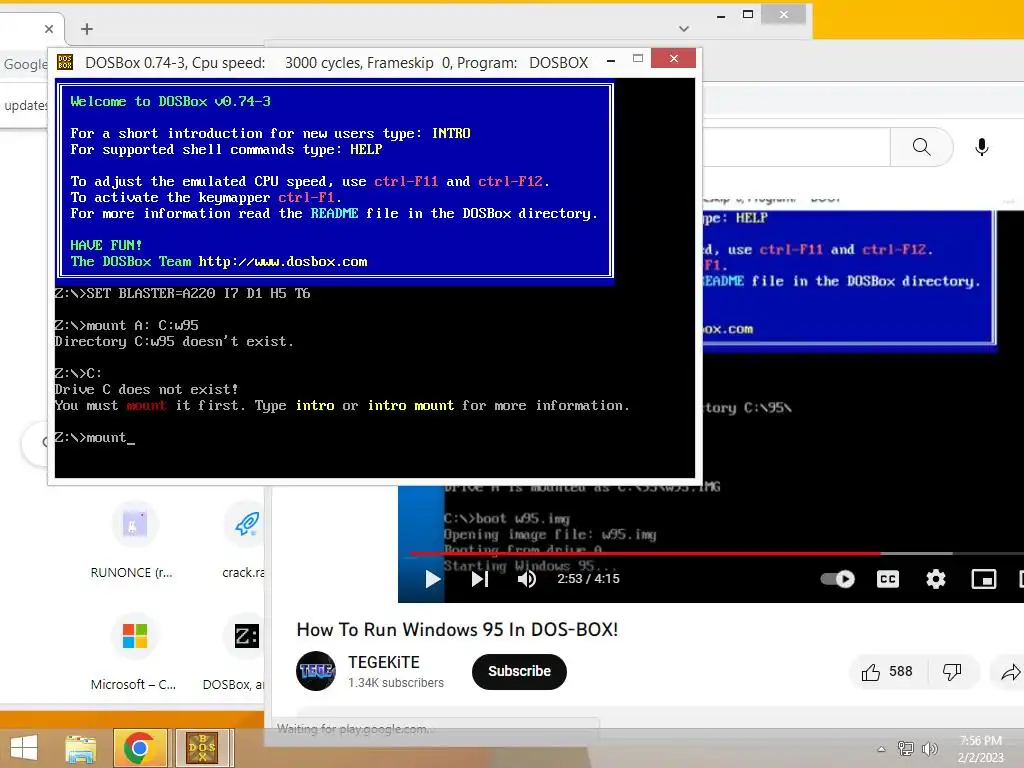Toggle closed captions CC button

(x=888, y=579)
